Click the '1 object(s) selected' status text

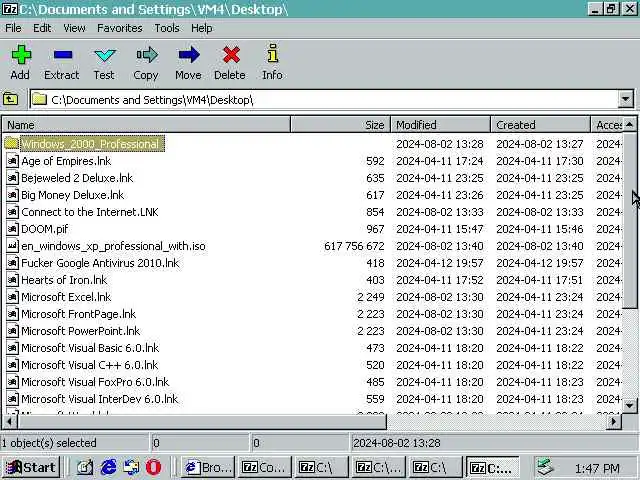click(49, 443)
